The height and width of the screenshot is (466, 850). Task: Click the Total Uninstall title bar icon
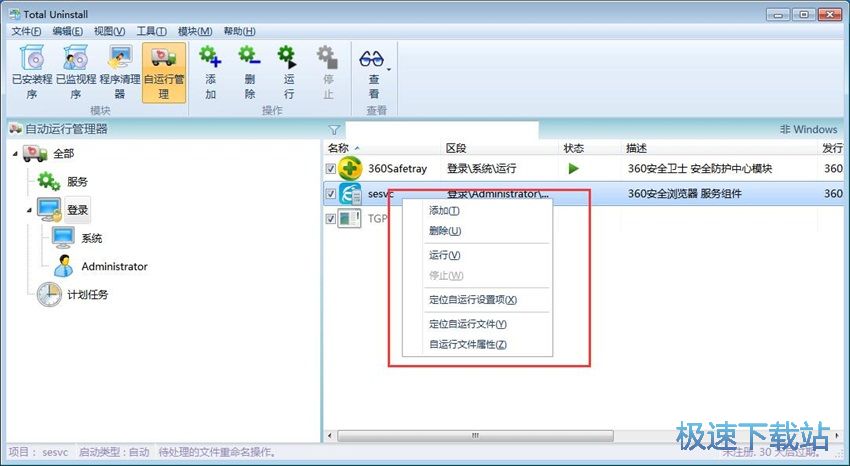click(15, 14)
